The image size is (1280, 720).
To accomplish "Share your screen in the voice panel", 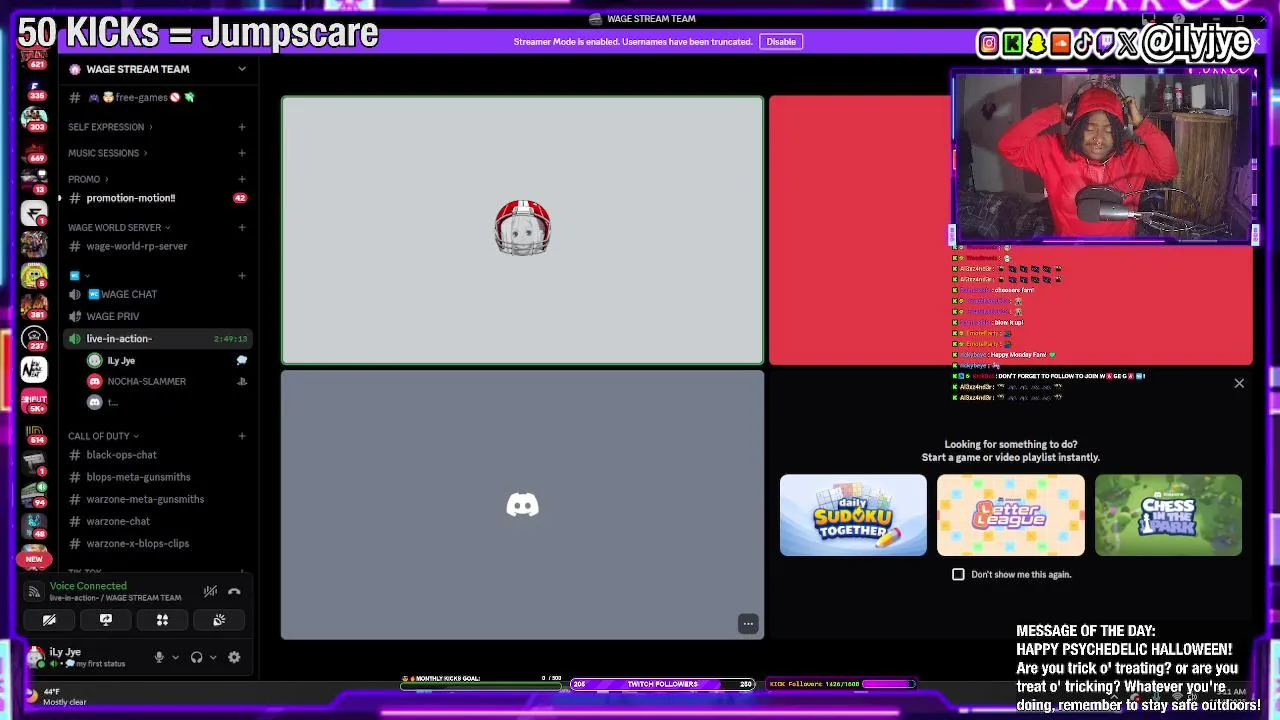I will pyautogui.click(x=106, y=620).
